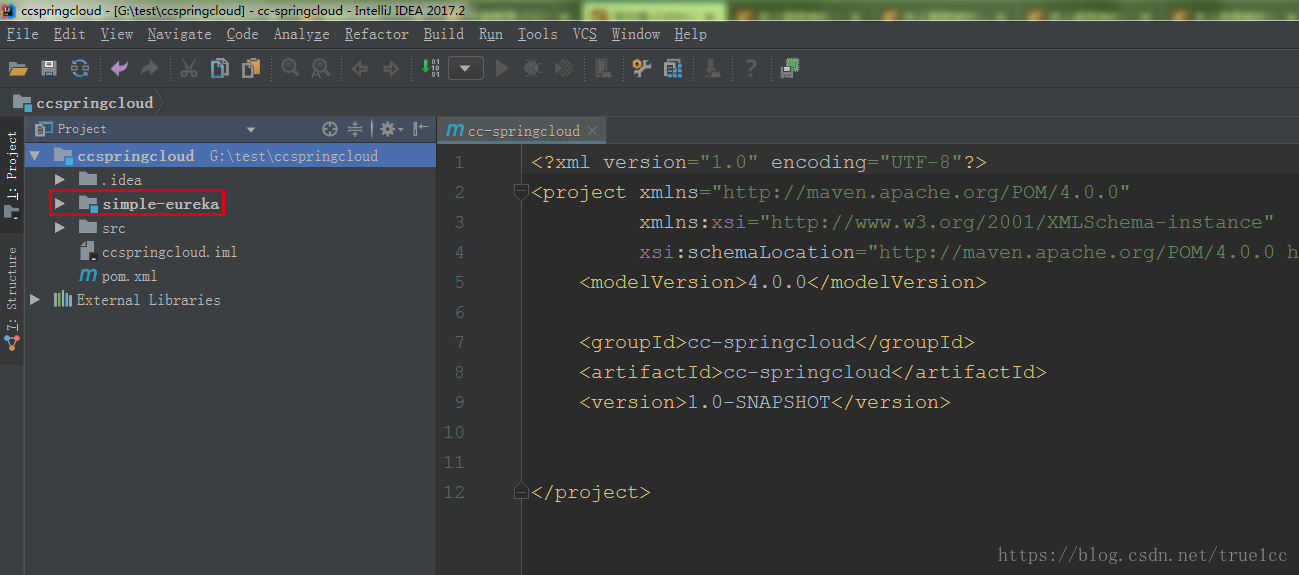Click the grayed-out icon before the Settings wrench
1299x575 pixels.
pyautogui.click(x=602, y=68)
